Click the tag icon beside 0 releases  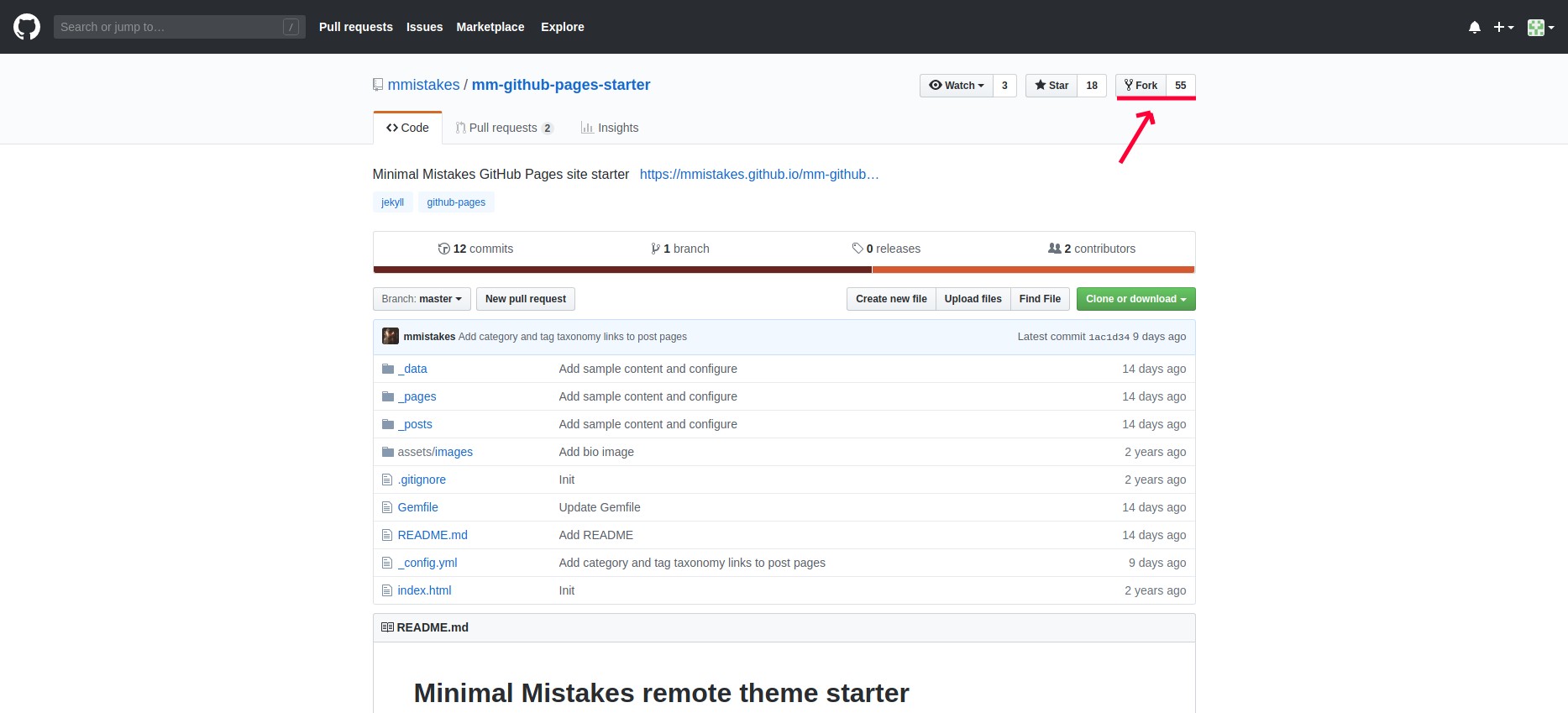857,249
